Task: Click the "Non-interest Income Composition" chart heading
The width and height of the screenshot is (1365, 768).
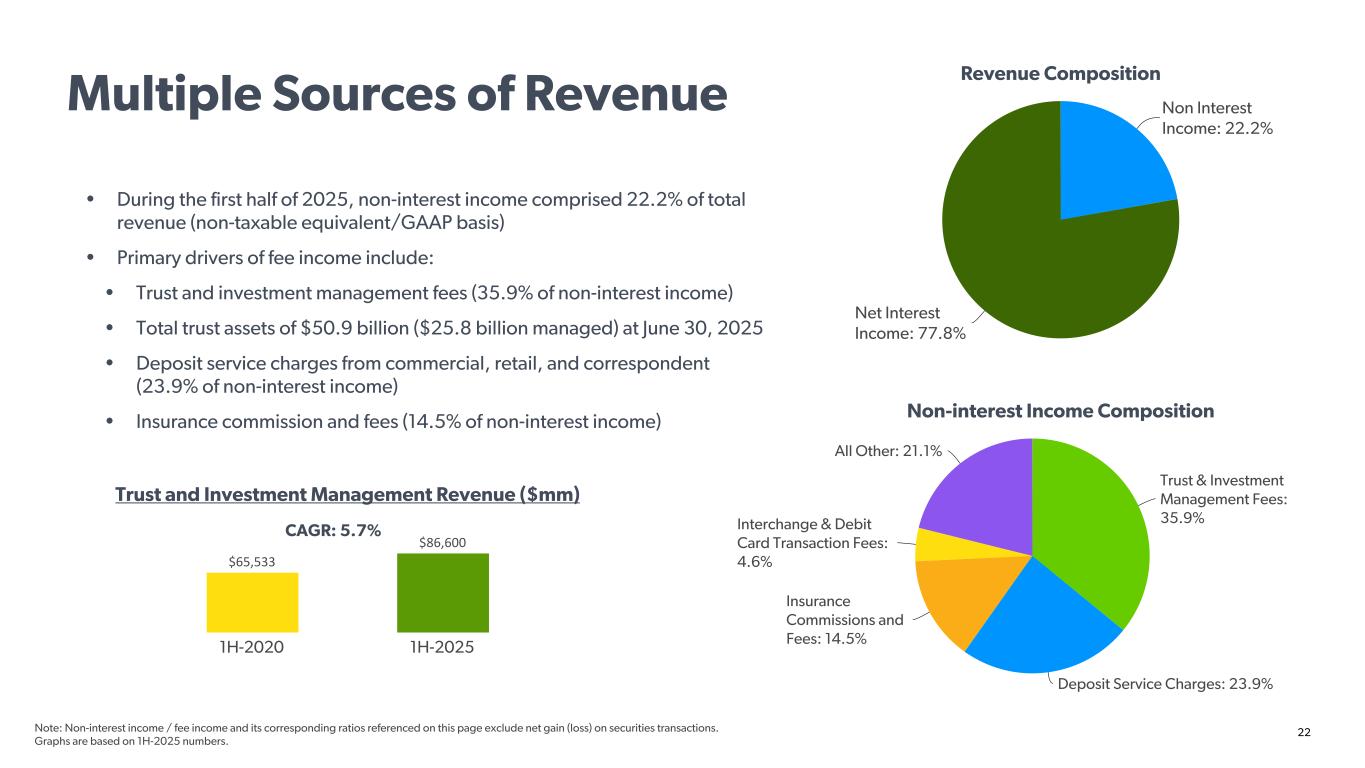Action: point(1060,411)
